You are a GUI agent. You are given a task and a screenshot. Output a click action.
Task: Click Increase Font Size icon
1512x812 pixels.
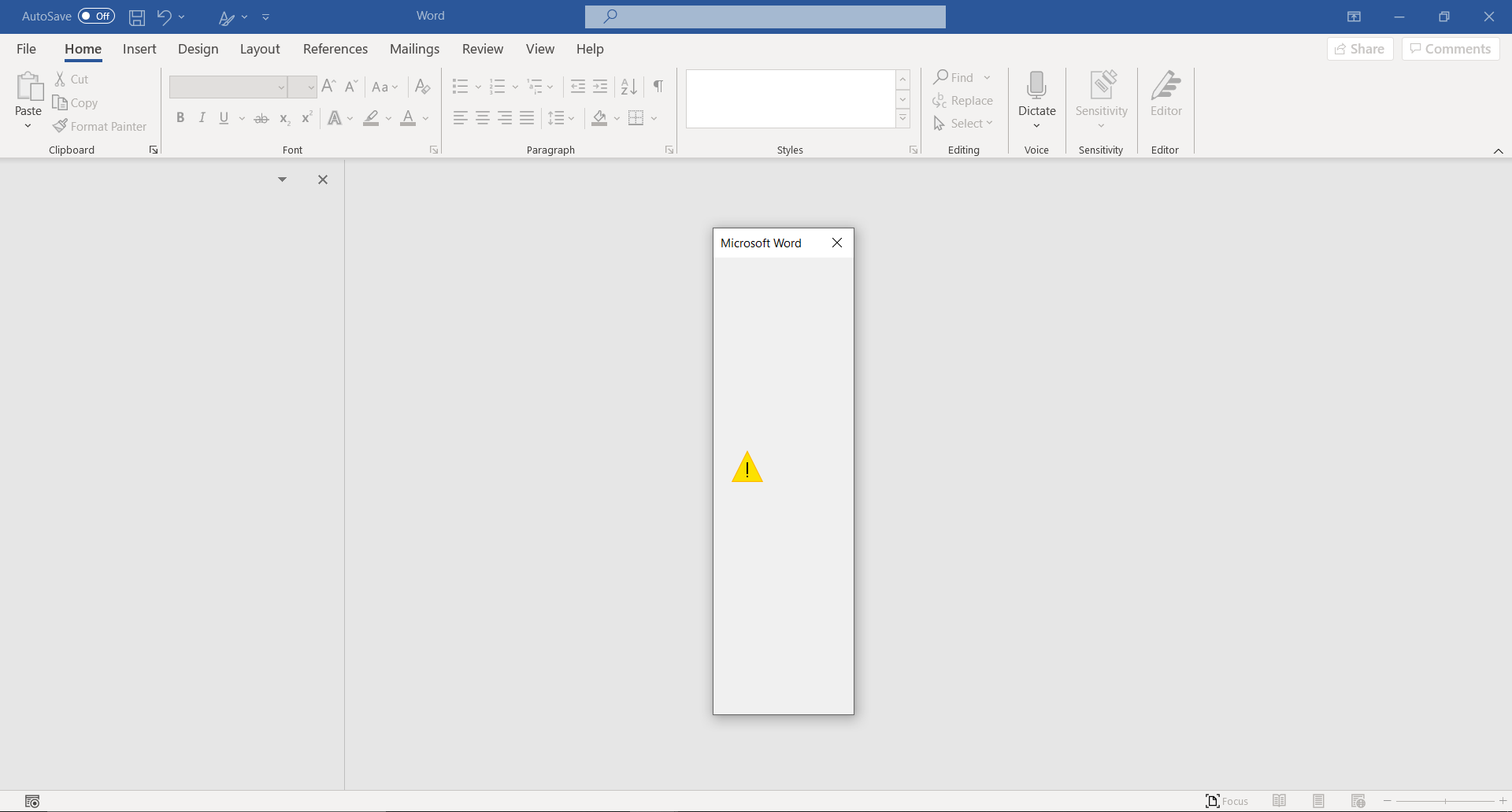tap(329, 86)
